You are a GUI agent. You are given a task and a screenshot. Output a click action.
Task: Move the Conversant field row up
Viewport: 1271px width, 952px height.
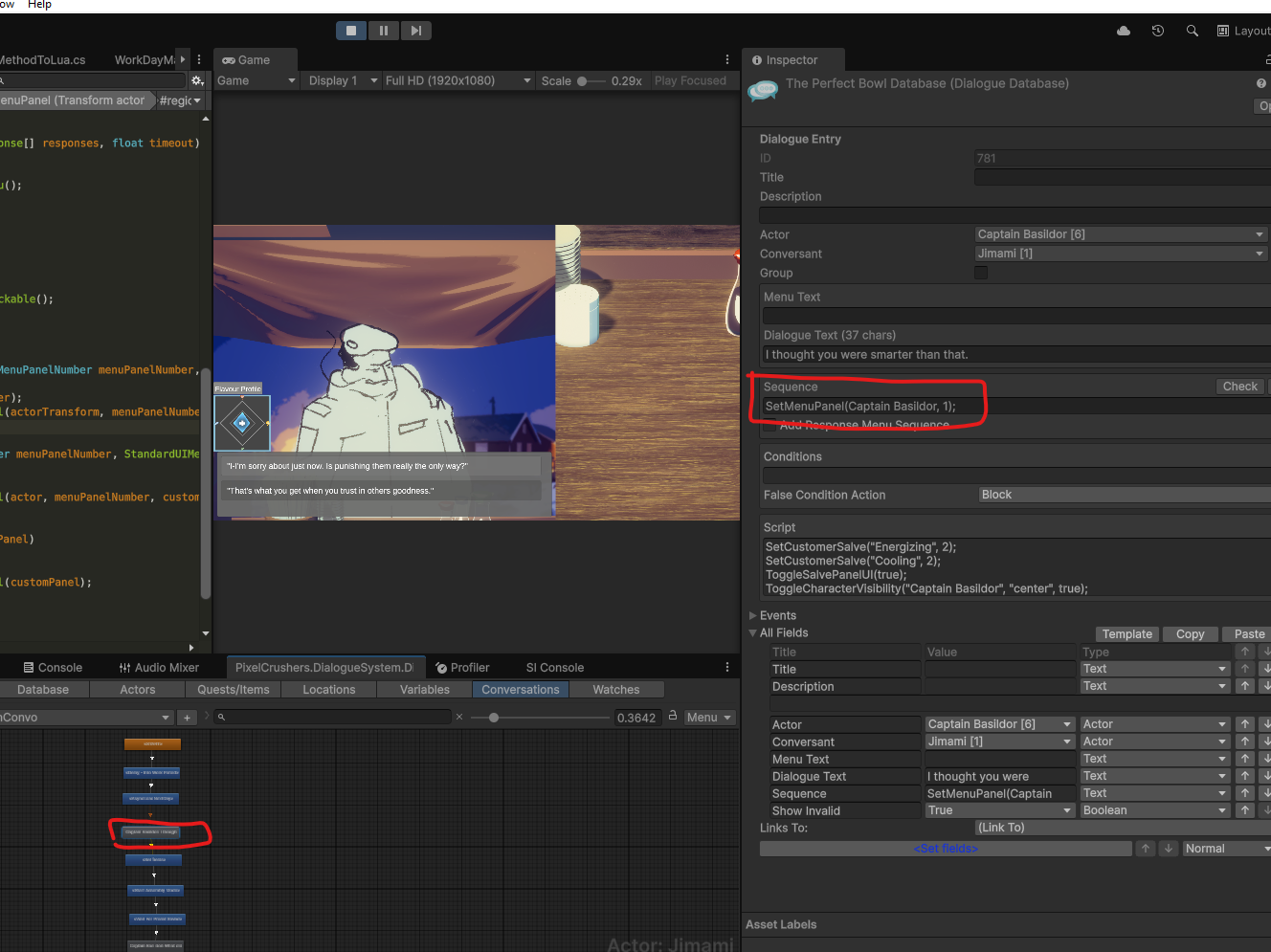[x=1245, y=742]
